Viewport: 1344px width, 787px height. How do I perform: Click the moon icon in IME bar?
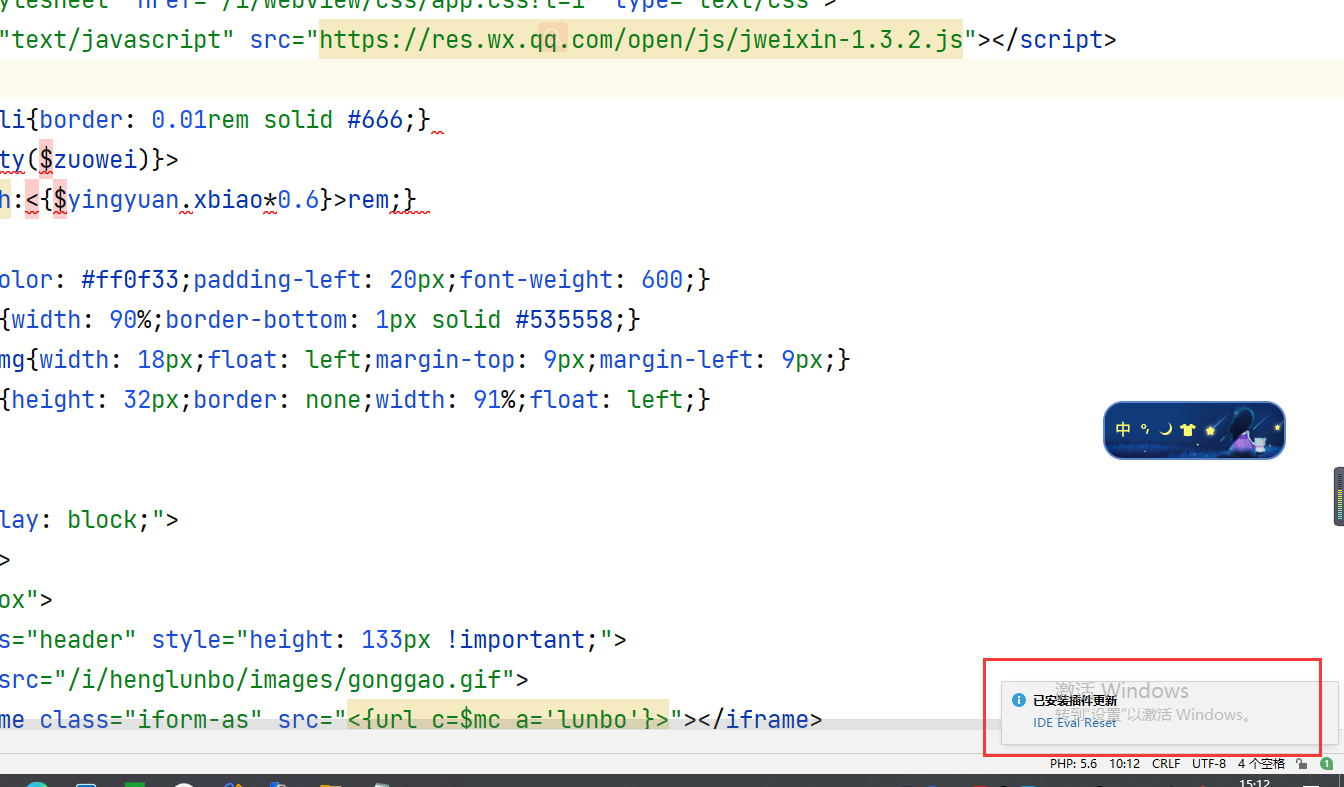[x=1165, y=429]
